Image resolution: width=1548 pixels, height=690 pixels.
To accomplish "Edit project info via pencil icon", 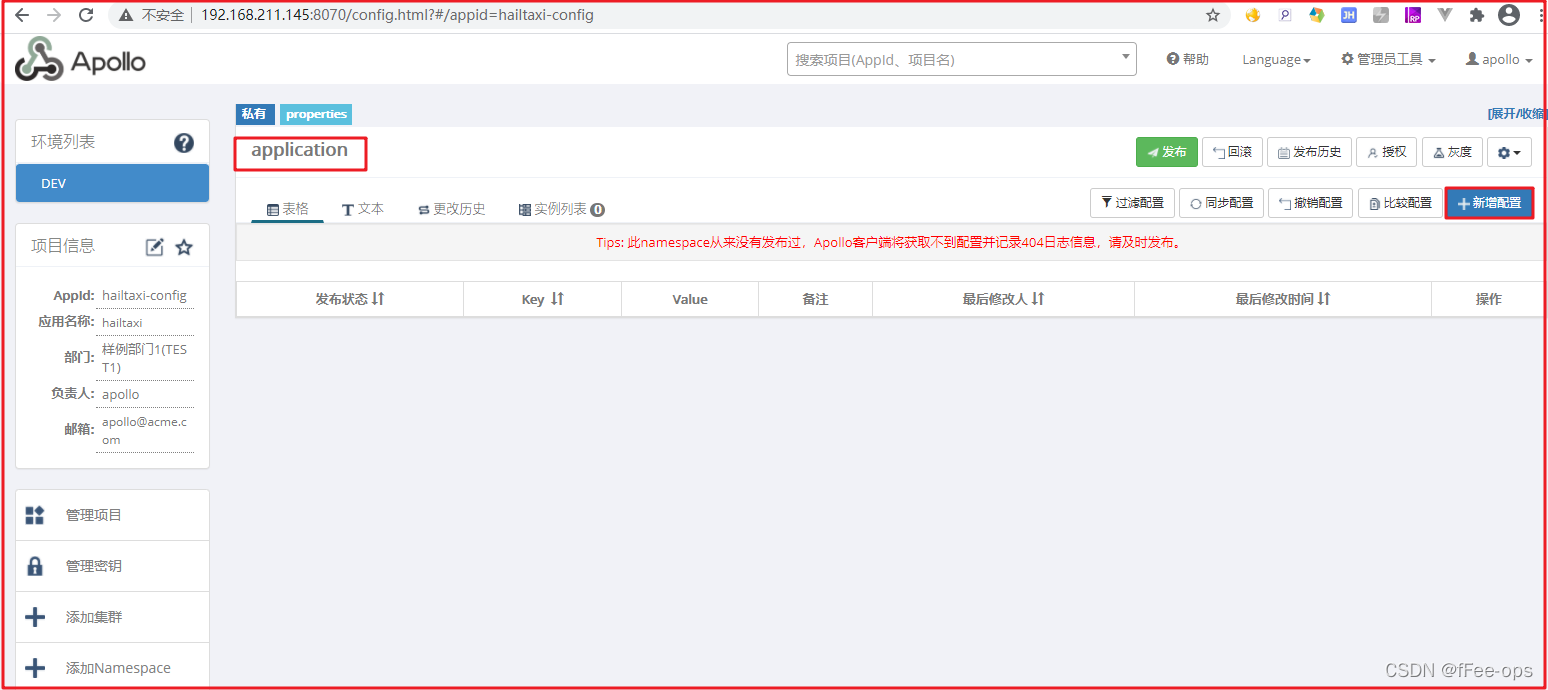I will (154, 247).
